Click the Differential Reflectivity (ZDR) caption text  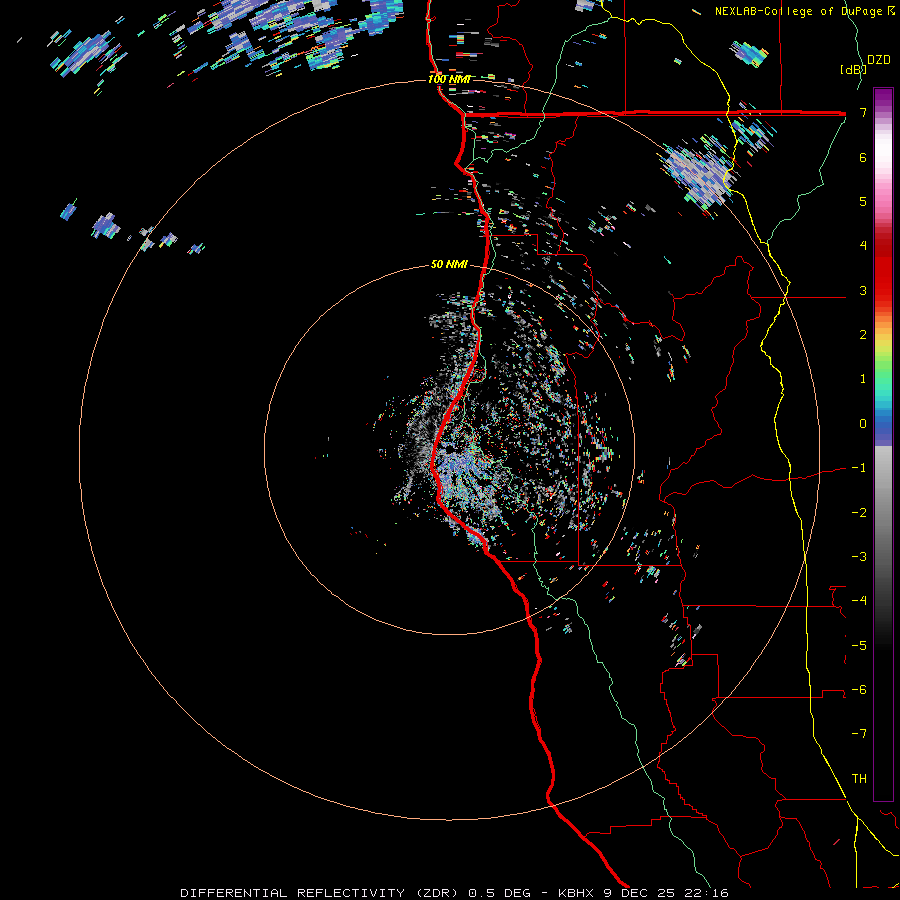[321, 893]
